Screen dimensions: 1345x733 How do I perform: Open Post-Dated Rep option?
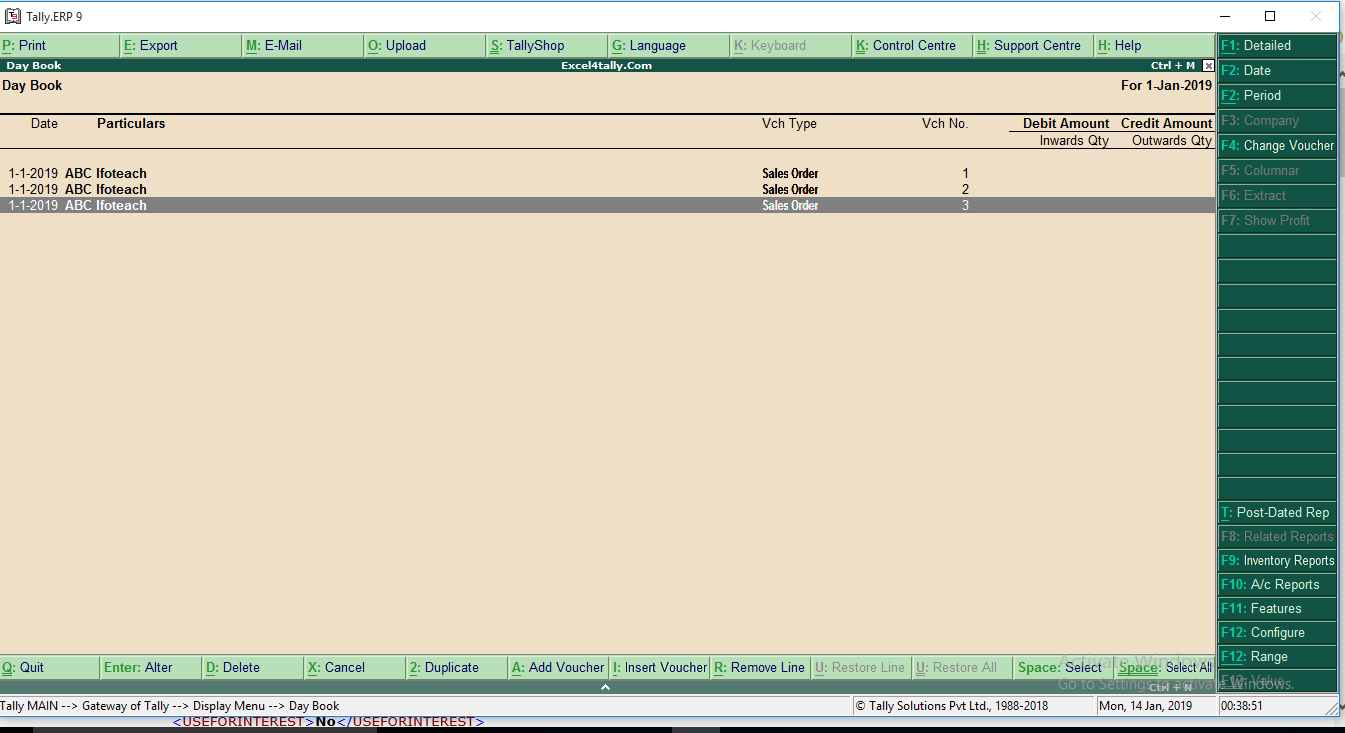[1277, 513]
